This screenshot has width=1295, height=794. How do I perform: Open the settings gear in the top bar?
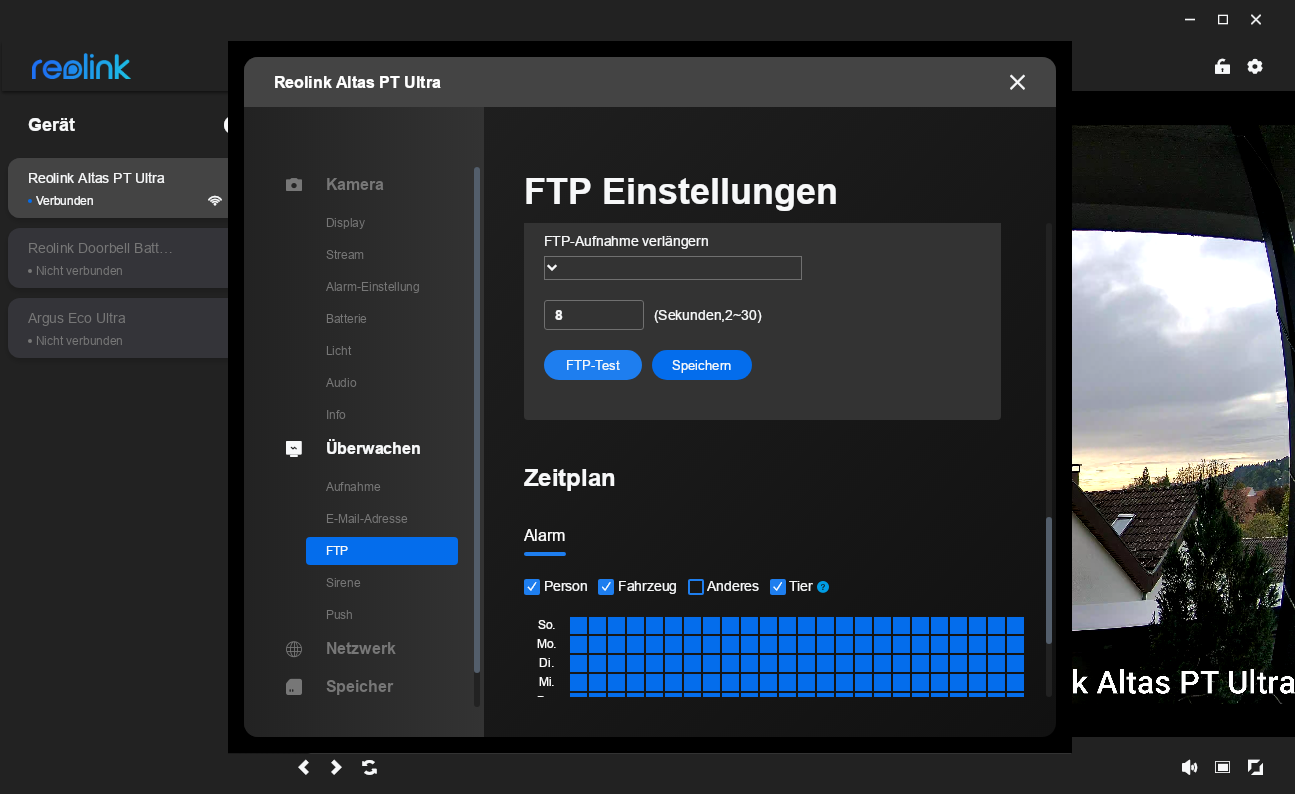pyautogui.click(x=1255, y=67)
